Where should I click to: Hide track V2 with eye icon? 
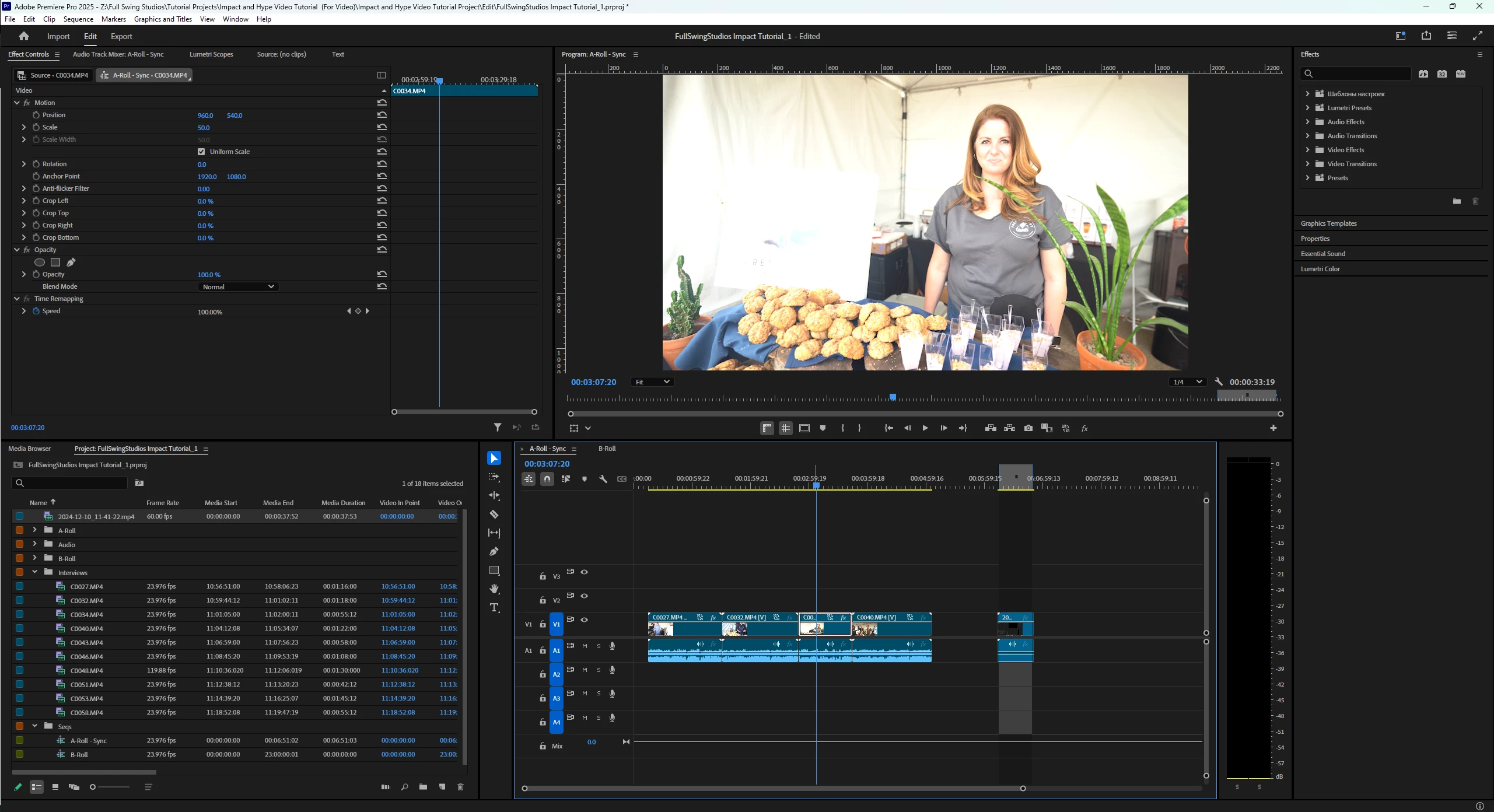point(584,596)
